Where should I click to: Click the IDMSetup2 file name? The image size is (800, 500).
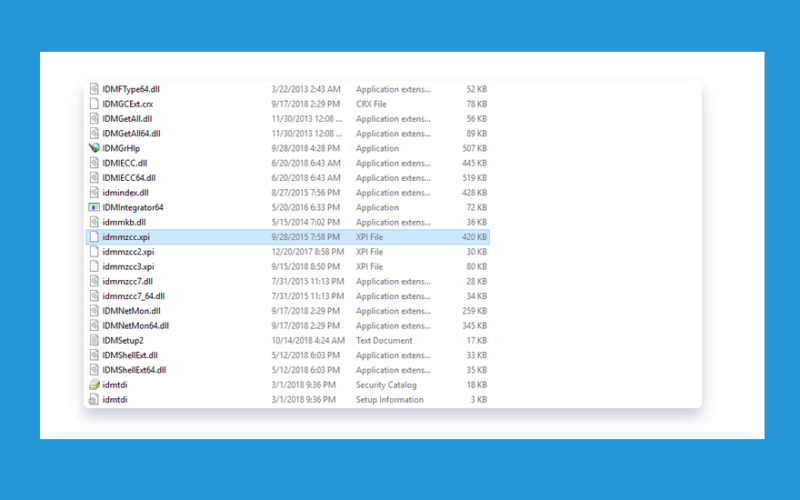pos(122,341)
